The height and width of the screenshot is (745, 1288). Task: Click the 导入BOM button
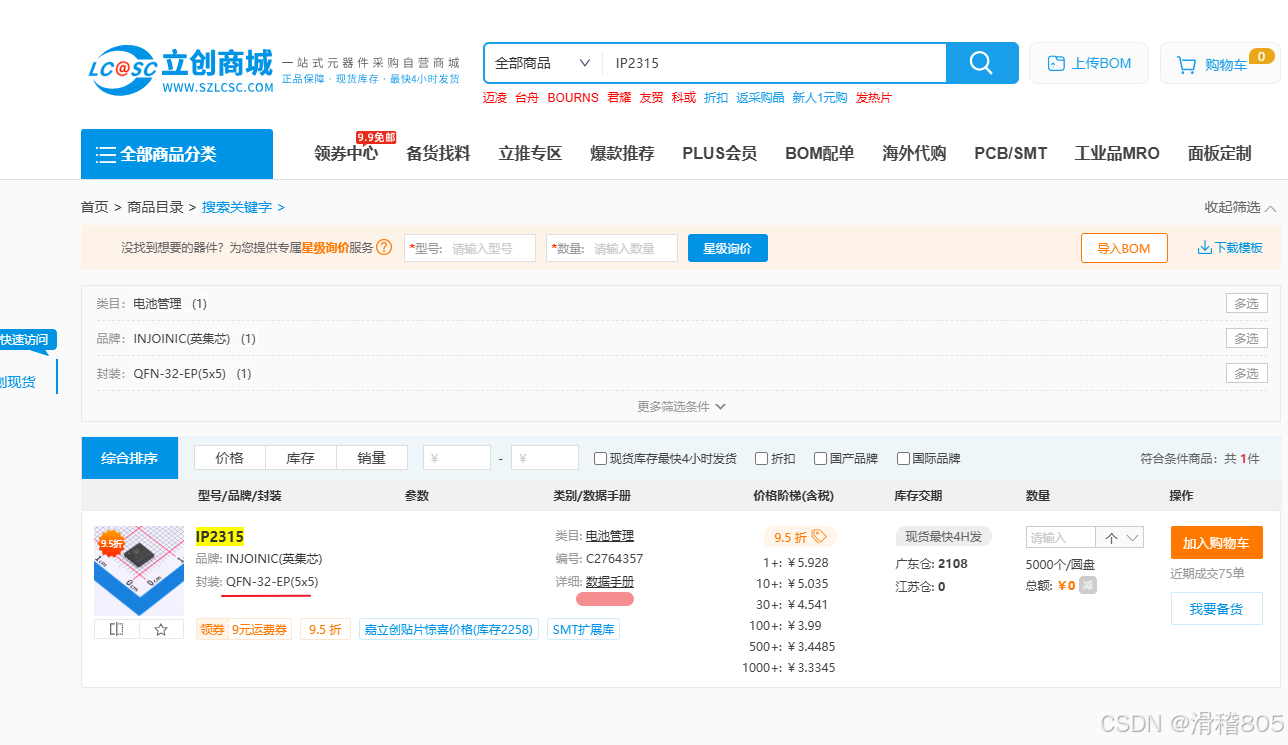pyautogui.click(x=1124, y=248)
